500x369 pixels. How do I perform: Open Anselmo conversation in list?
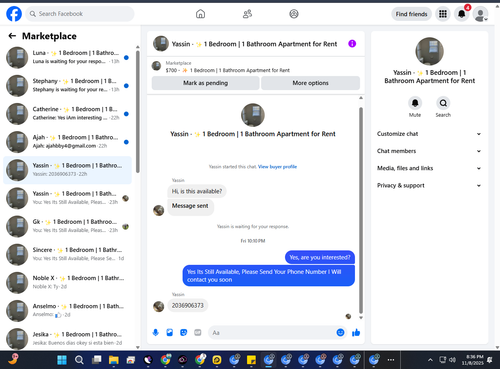[67, 310]
